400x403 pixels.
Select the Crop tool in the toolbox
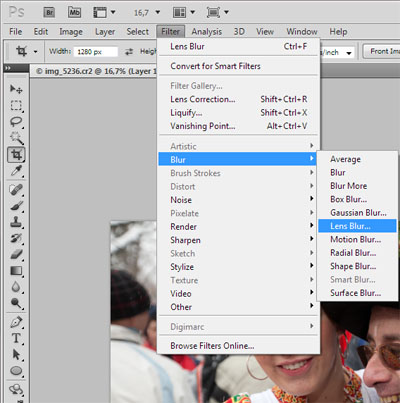click(x=16, y=155)
